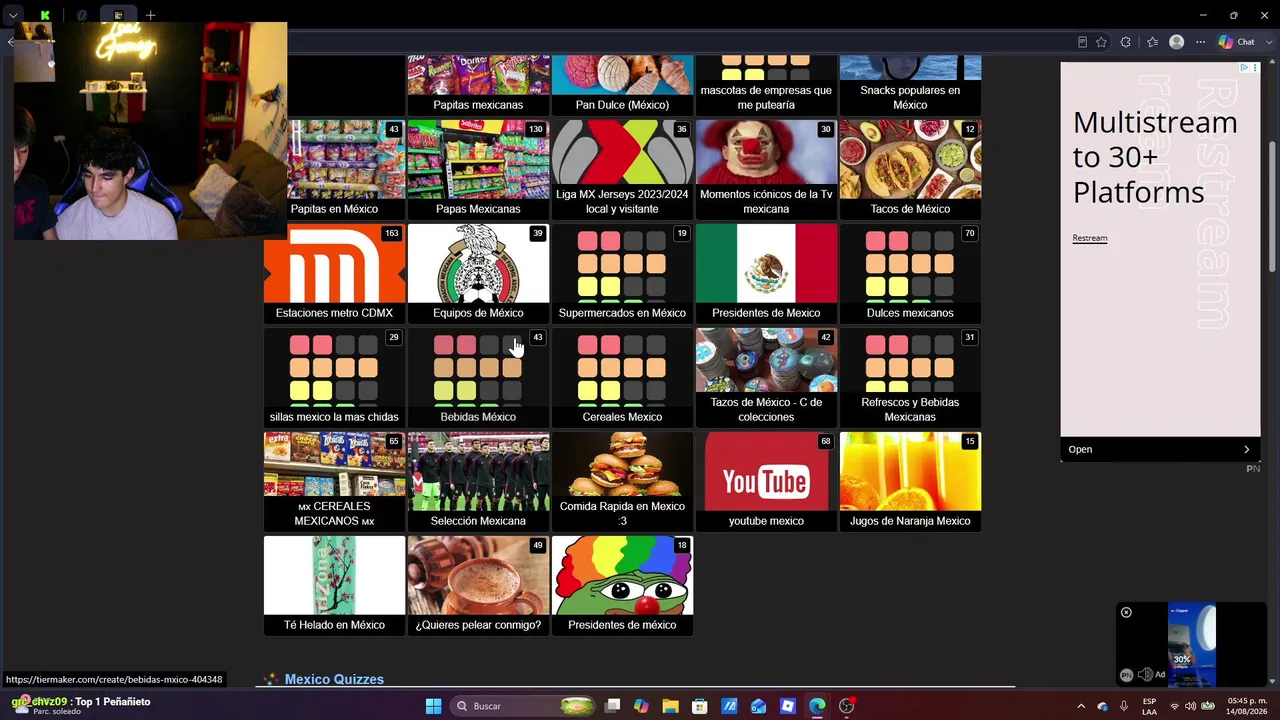Open the ¿Quieres pelear conmigo? tier list

(x=478, y=585)
